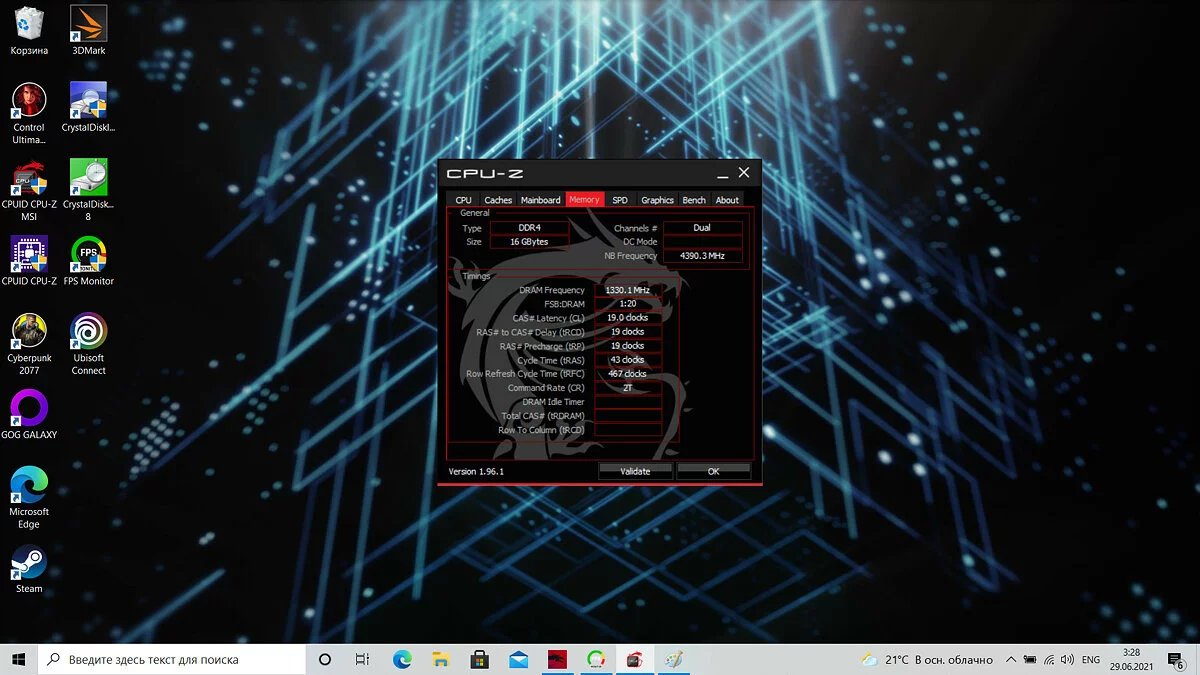Show hidden system tray icons
The image size is (1200, 675).
[1011, 660]
